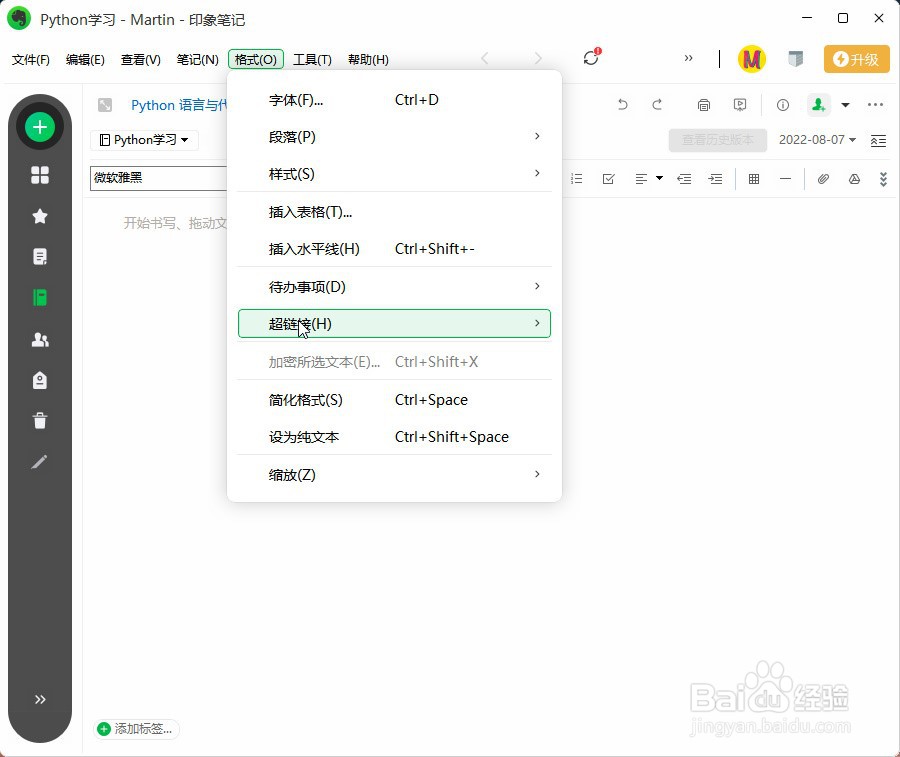Open notebooks icon in sidebar
This screenshot has width=900, height=757.
click(40, 297)
